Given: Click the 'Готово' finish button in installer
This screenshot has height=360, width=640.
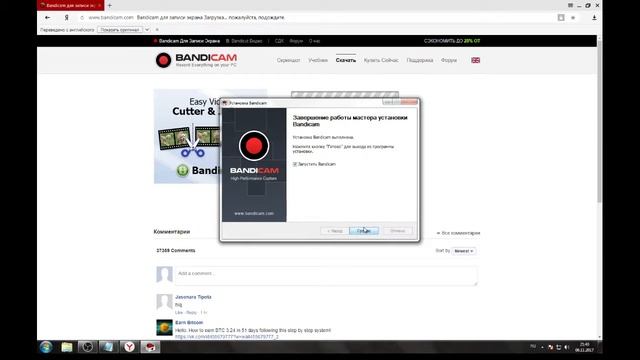Looking at the screenshot, I should tap(364, 231).
